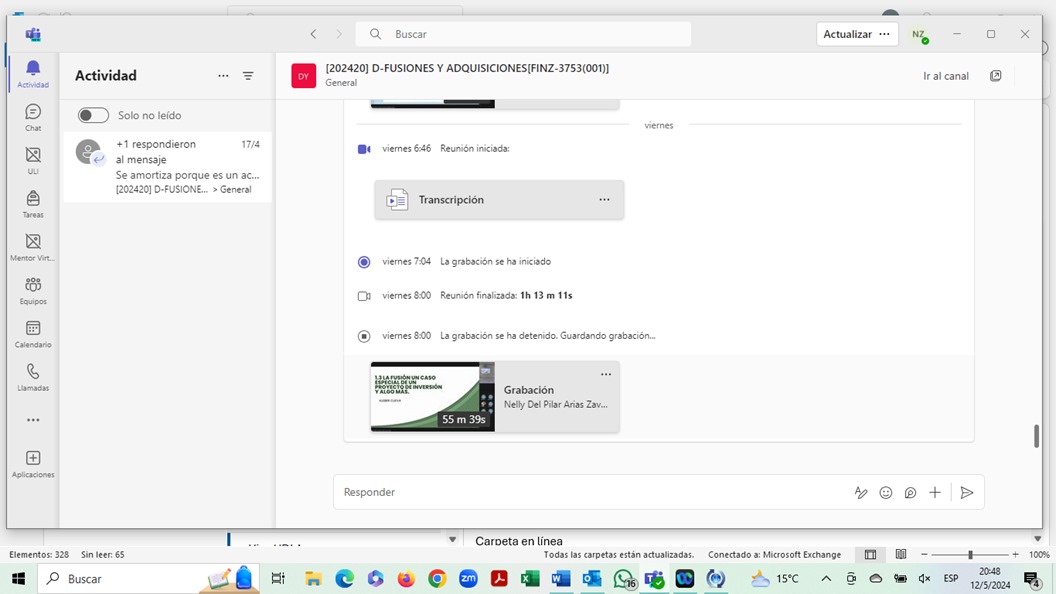Viewport: 1056px width, 594px height.
Task: Click the emoji icon in reply box
Action: pos(885,492)
